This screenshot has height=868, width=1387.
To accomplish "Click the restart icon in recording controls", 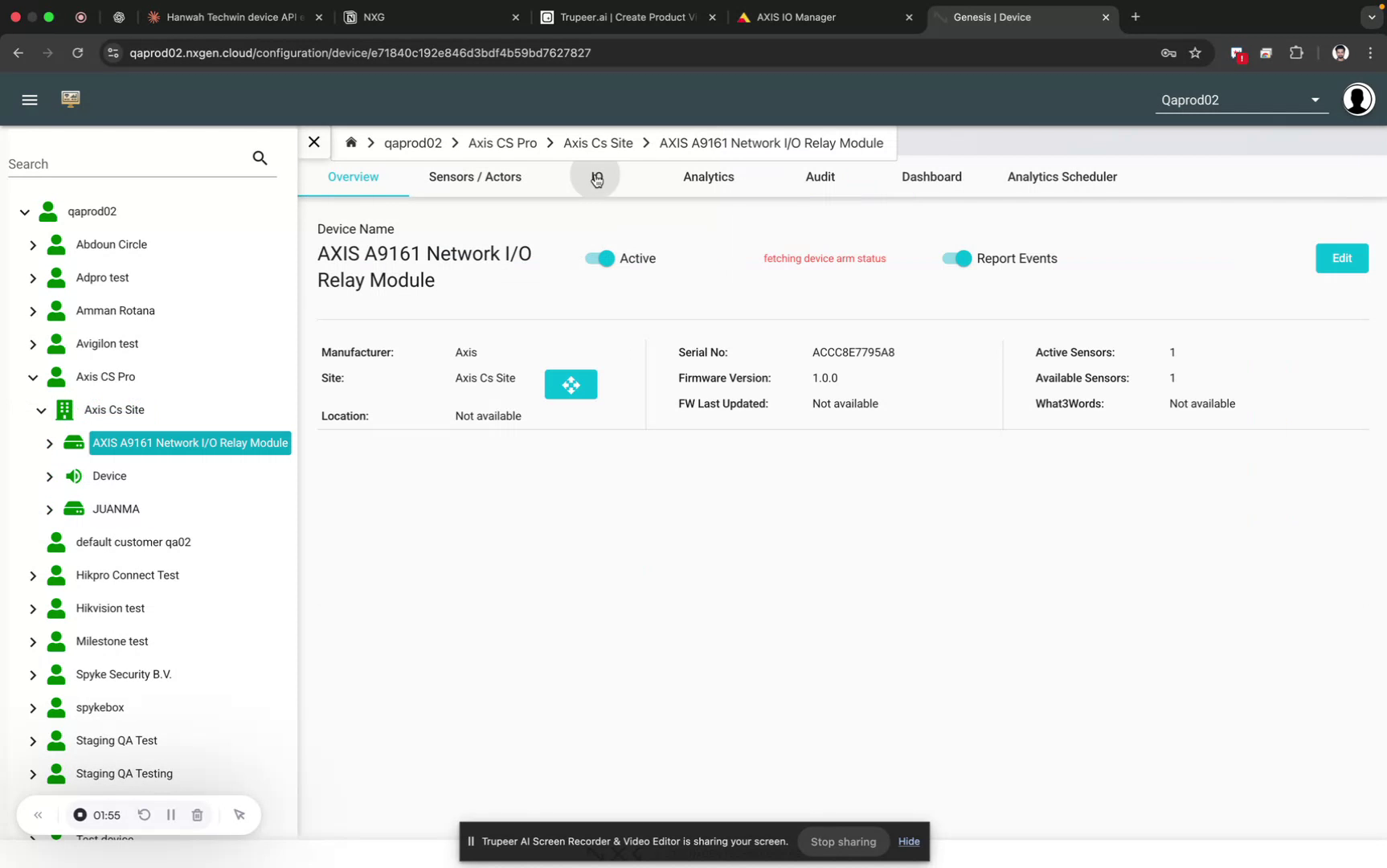I will click(144, 814).
